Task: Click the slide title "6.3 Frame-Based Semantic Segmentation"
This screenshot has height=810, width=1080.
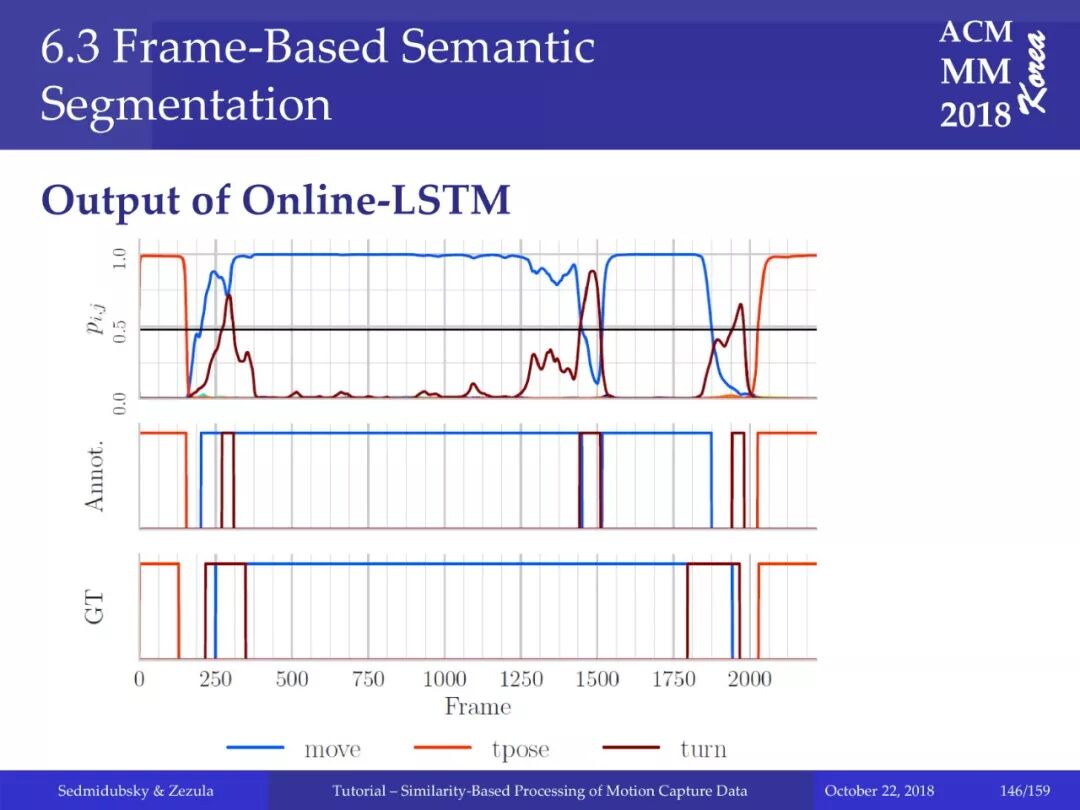Action: tap(318, 75)
